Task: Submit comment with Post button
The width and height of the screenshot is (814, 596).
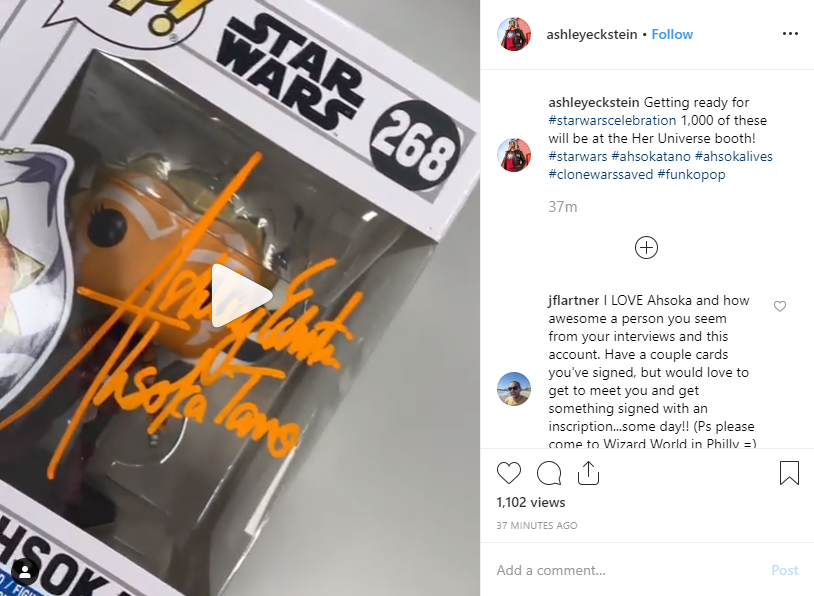Action: click(x=784, y=570)
